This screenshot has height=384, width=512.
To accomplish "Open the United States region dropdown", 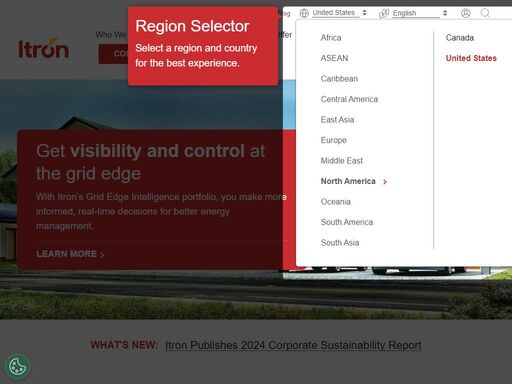I will [x=339, y=13].
